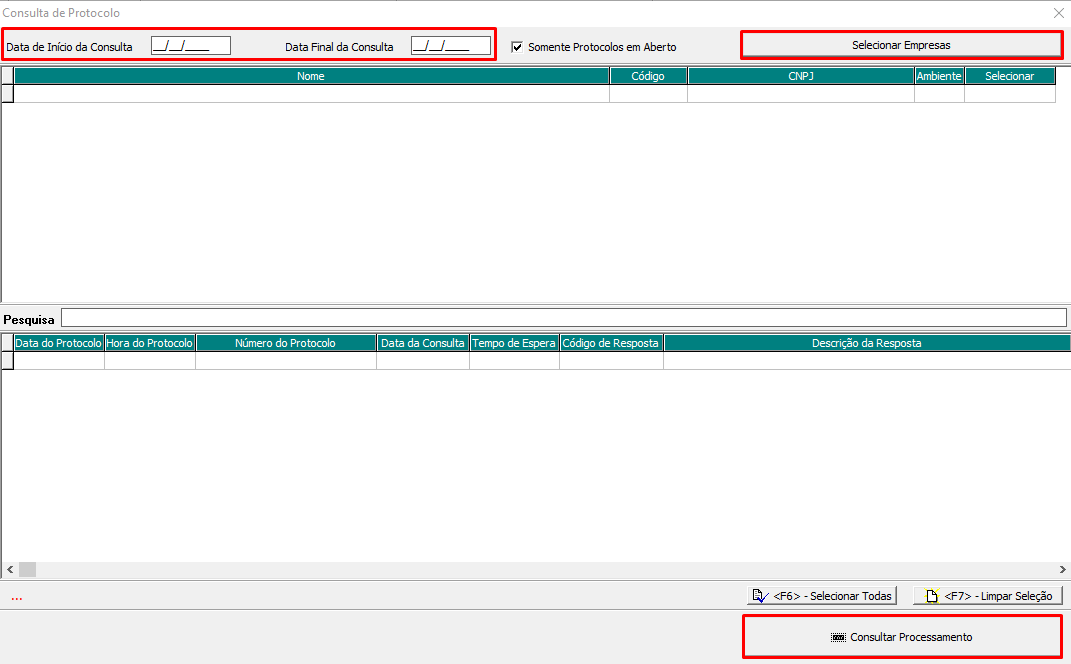Click icon beside Consultar Processamento text
The height and width of the screenshot is (664, 1071).
(x=838, y=637)
